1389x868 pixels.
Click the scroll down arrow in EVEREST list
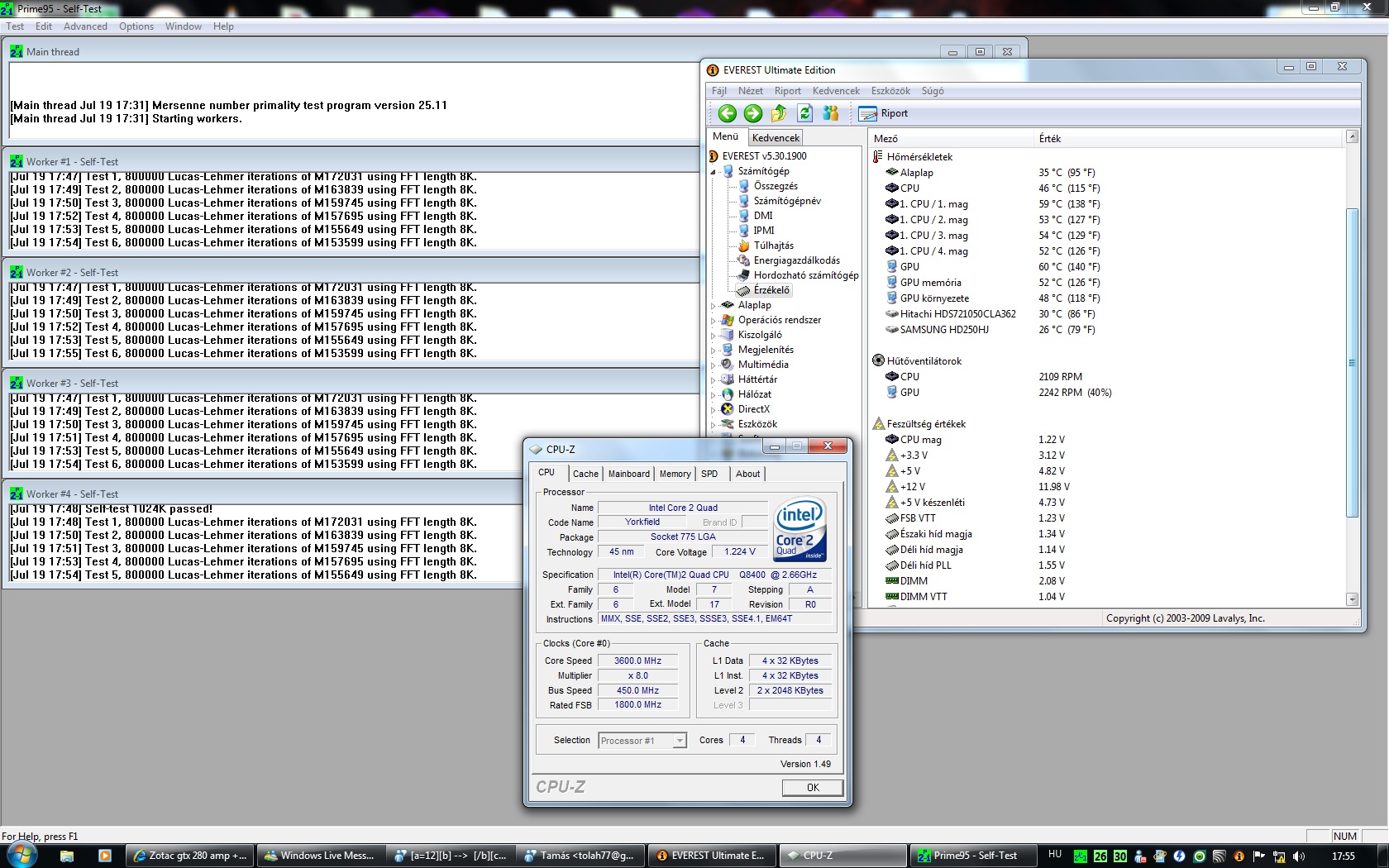click(1352, 599)
